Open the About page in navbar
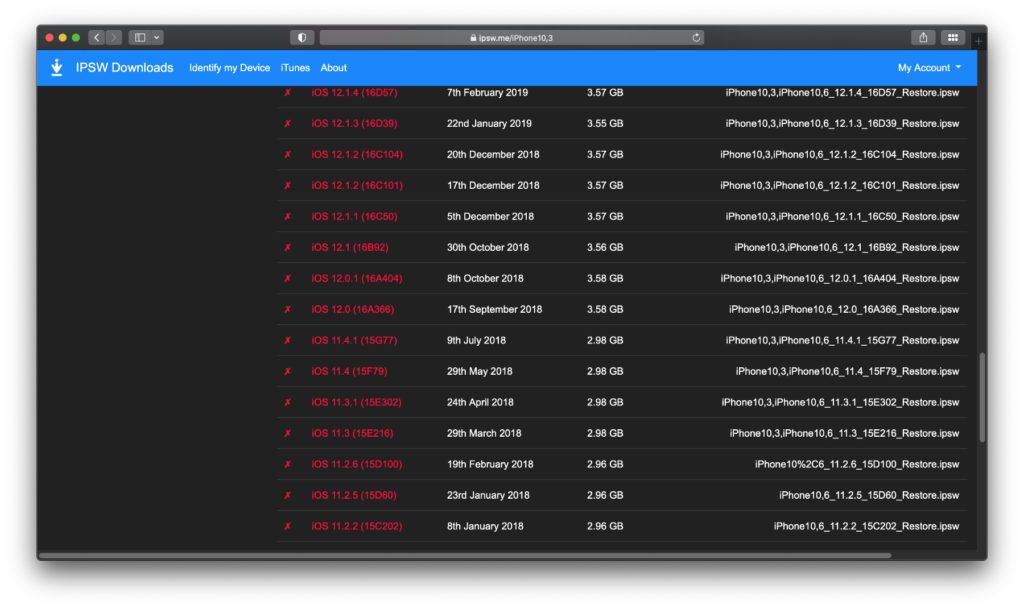Image resolution: width=1024 pixels, height=609 pixels. coord(334,68)
